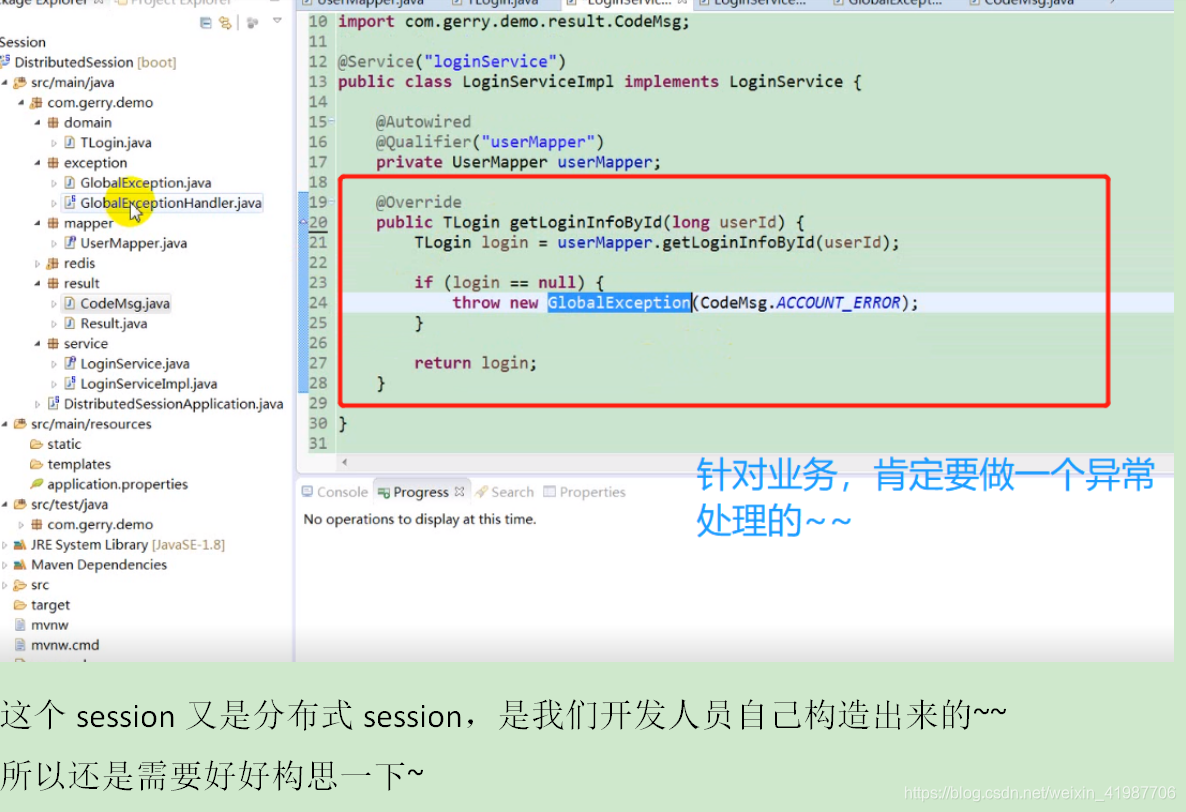Click the application.properties leaf icon
Screen dimensions: 1186x812
point(36,483)
